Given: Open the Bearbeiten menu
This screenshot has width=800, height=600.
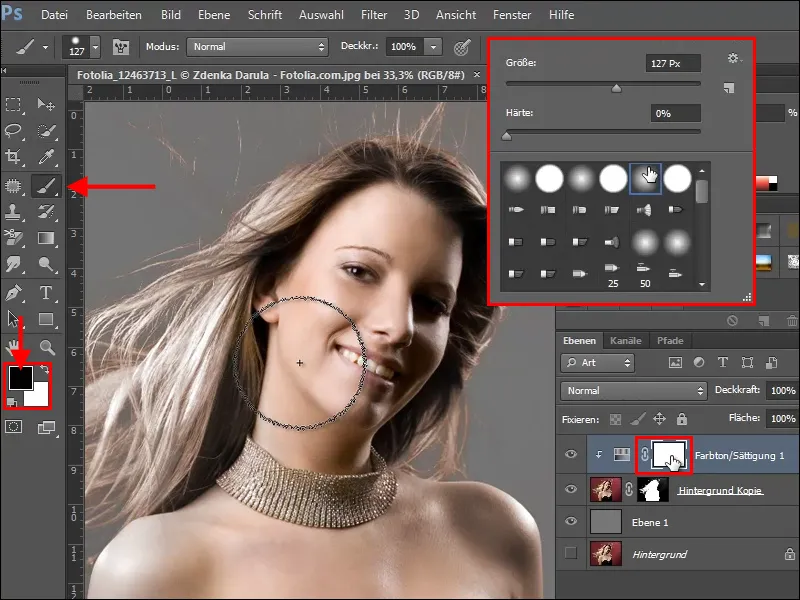Looking at the screenshot, I should [114, 15].
